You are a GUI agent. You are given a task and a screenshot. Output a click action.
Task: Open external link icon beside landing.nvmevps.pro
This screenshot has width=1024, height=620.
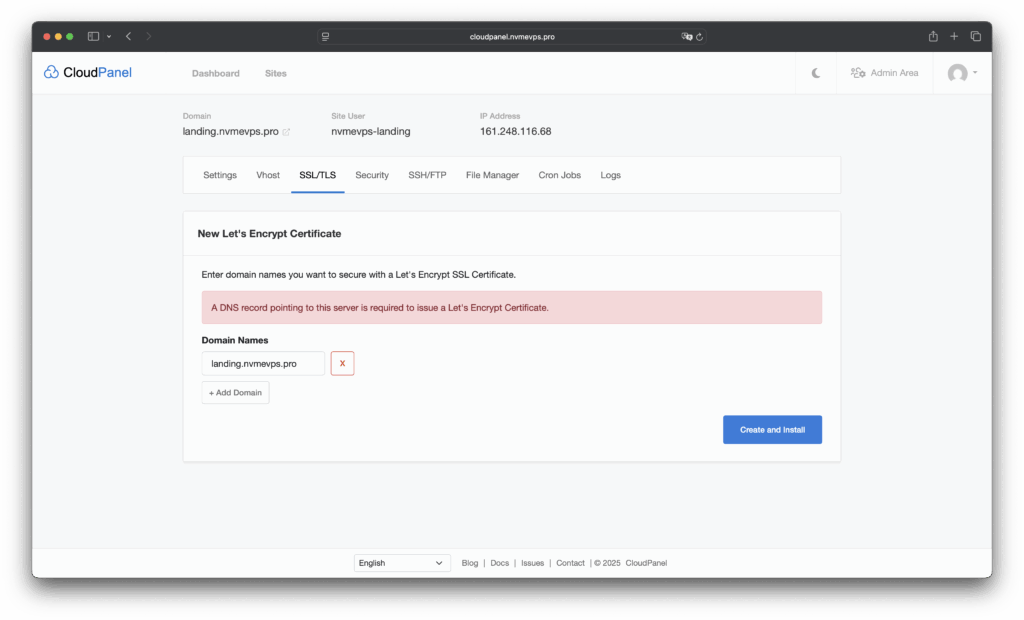coord(286,132)
